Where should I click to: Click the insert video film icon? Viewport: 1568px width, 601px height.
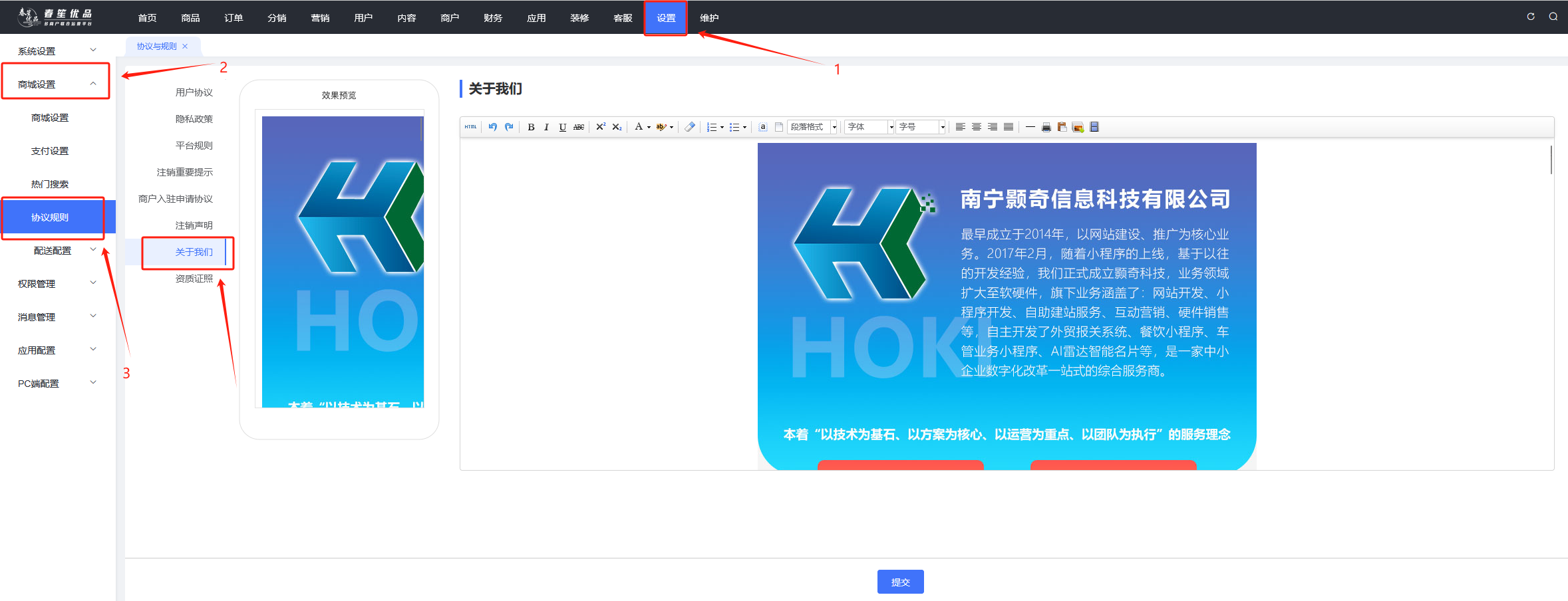tap(1094, 127)
